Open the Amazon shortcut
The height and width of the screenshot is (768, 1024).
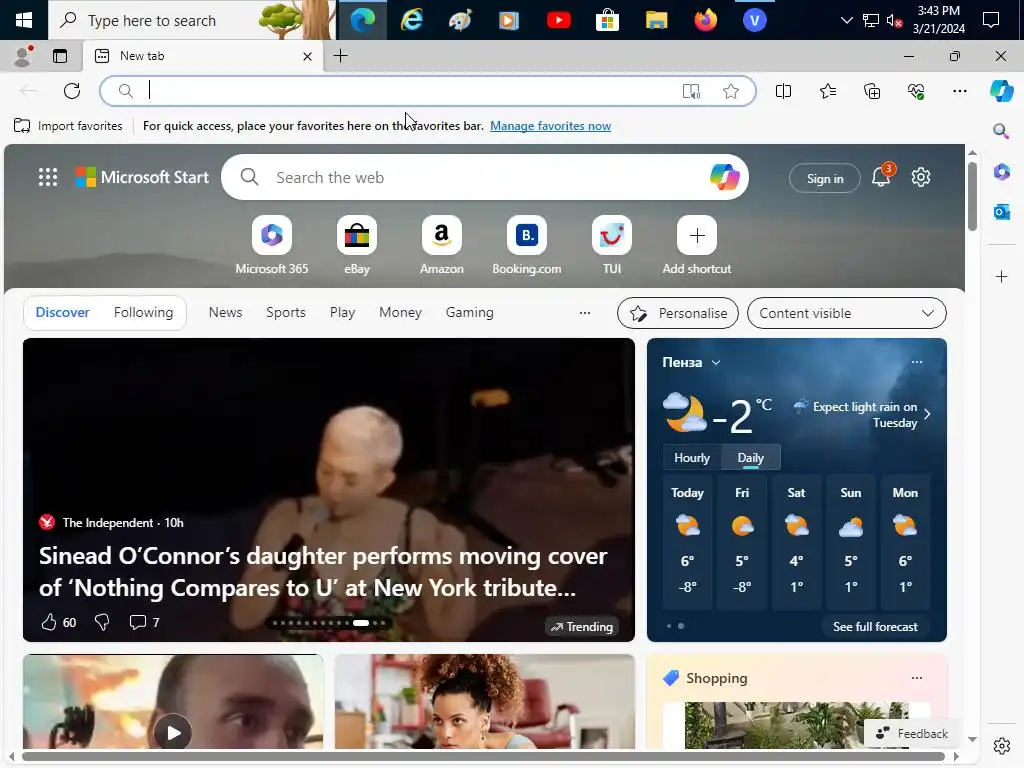(x=441, y=246)
